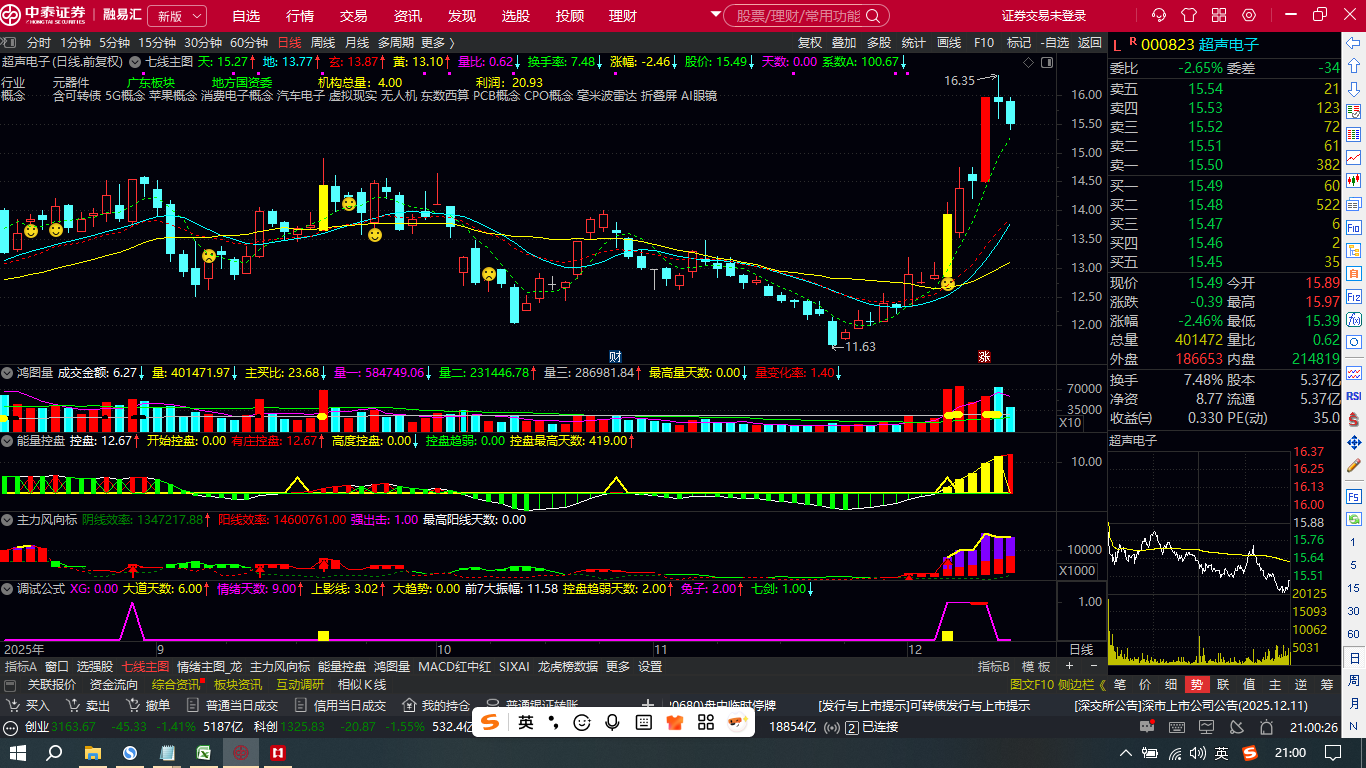
Task: Open the settings target icon in title bar
Action: click(x=1248, y=15)
